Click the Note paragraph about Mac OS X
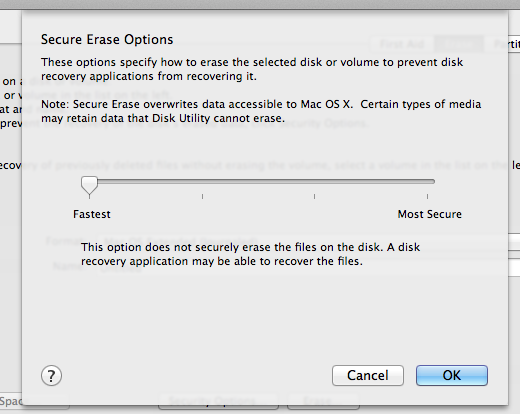The width and height of the screenshot is (520, 414). [261, 111]
